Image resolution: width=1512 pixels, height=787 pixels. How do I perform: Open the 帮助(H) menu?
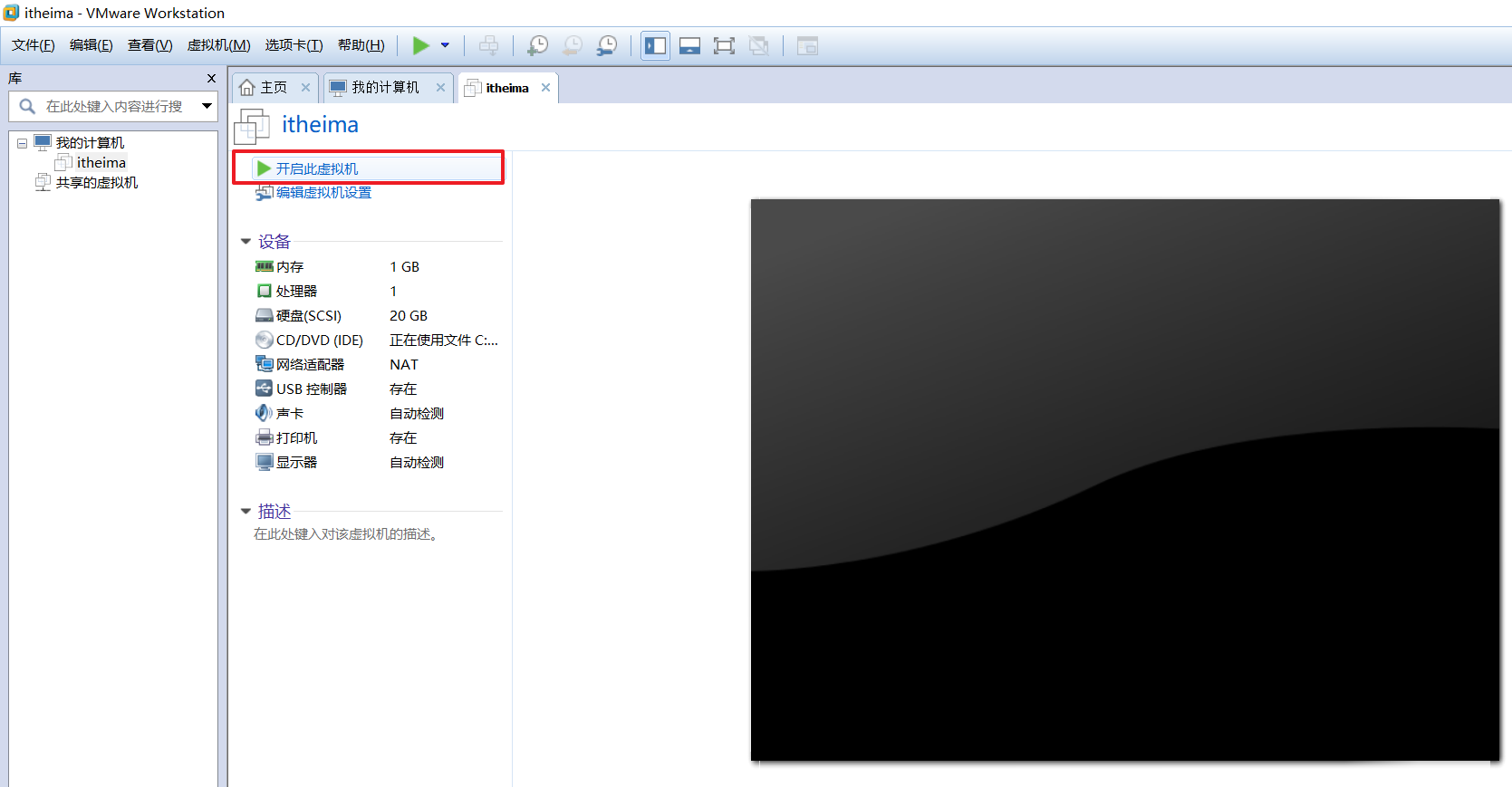[x=361, y=45]
